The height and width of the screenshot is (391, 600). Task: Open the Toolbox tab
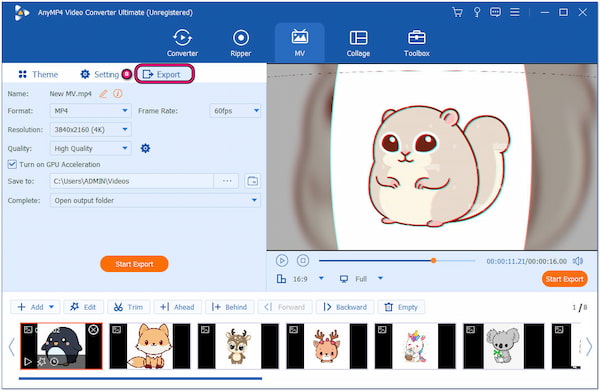tap(417, 43)
